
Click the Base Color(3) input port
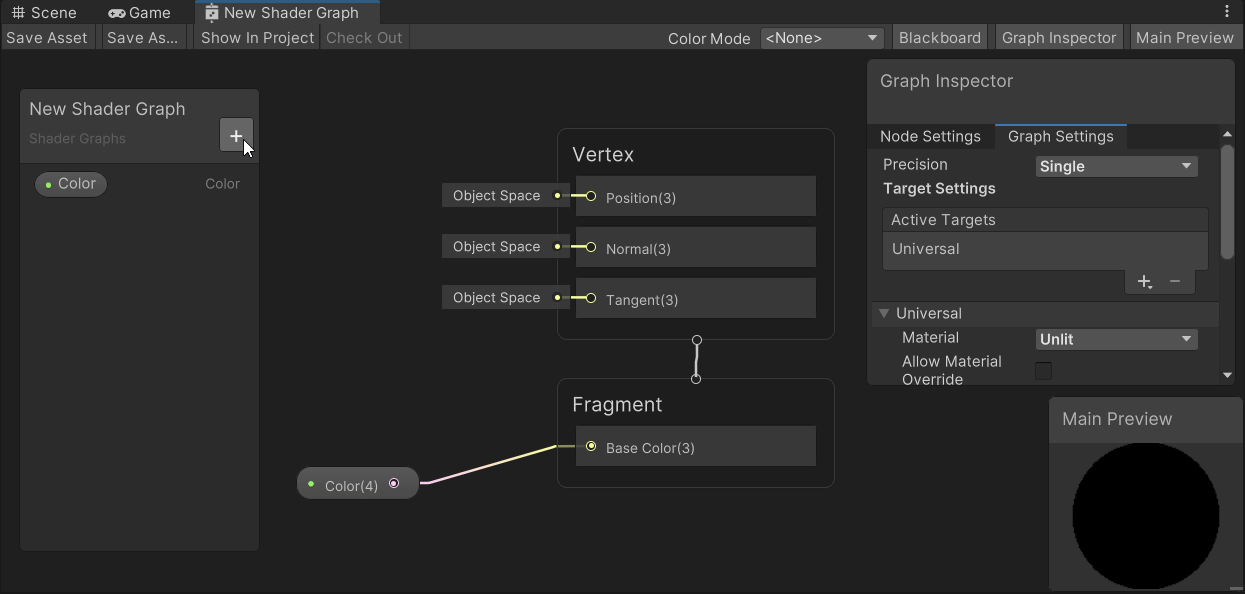tap(591, 447)
